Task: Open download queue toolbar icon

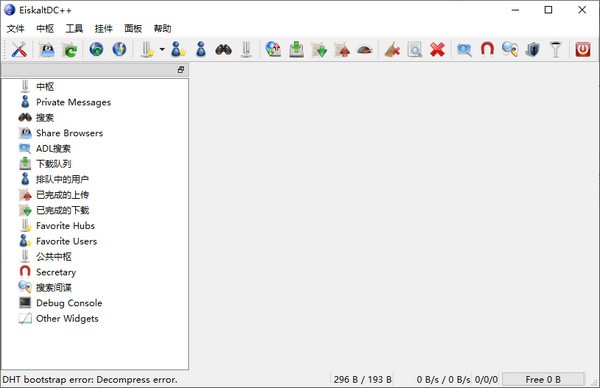Action: pyautogui.click(x=296, y=49)
